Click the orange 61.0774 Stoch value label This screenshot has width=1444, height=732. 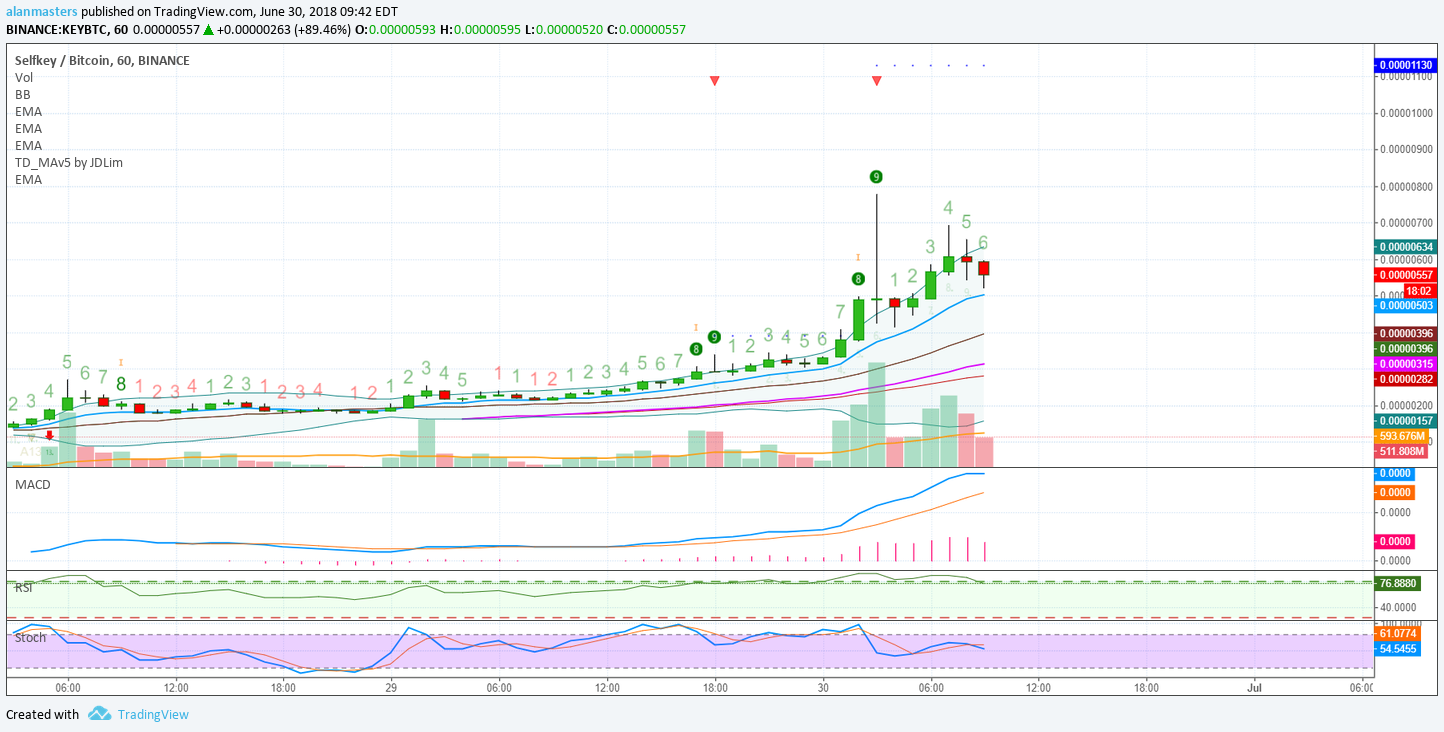tap(1398, 633)
